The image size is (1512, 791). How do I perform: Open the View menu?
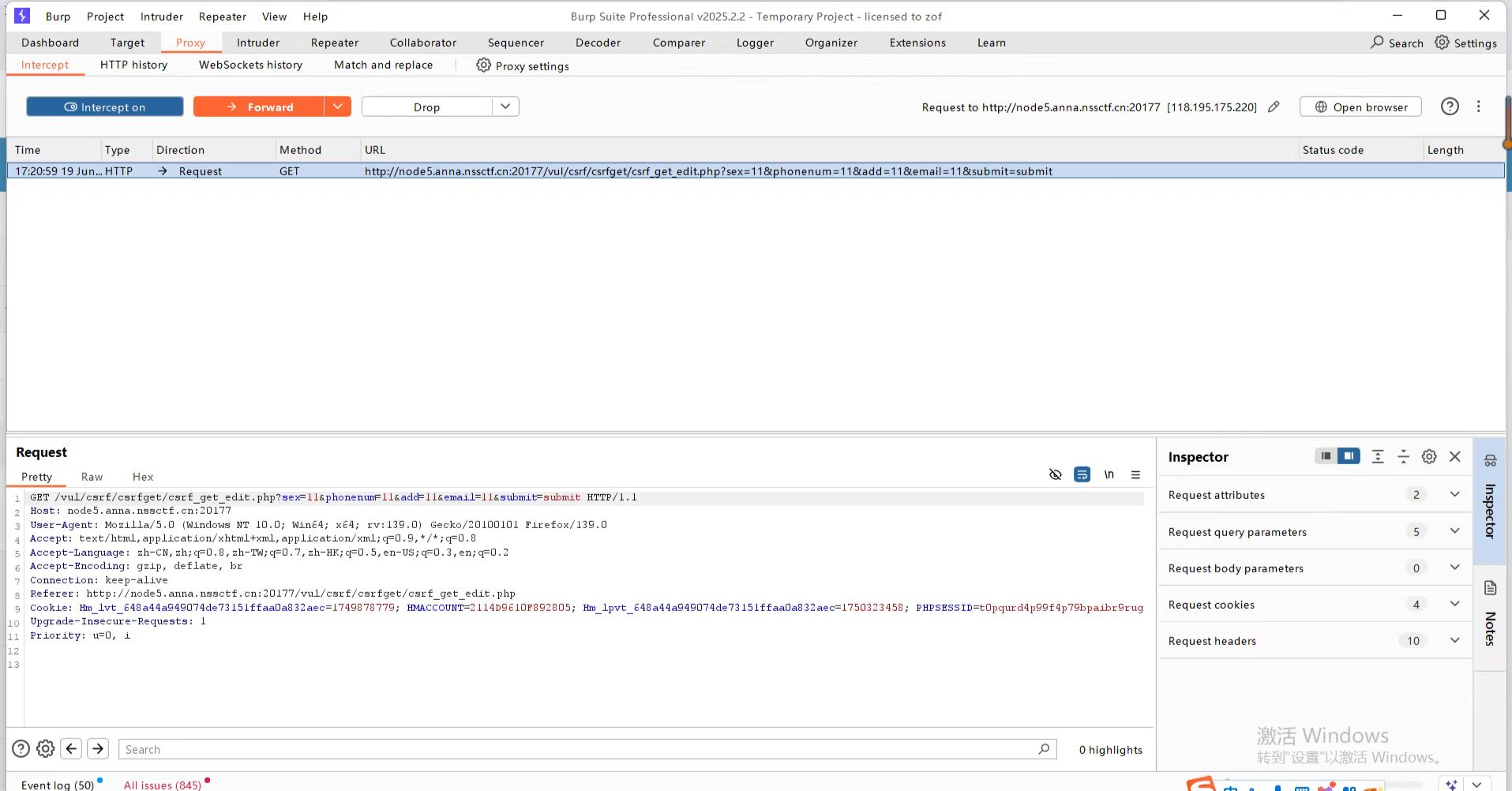point(274,17)
